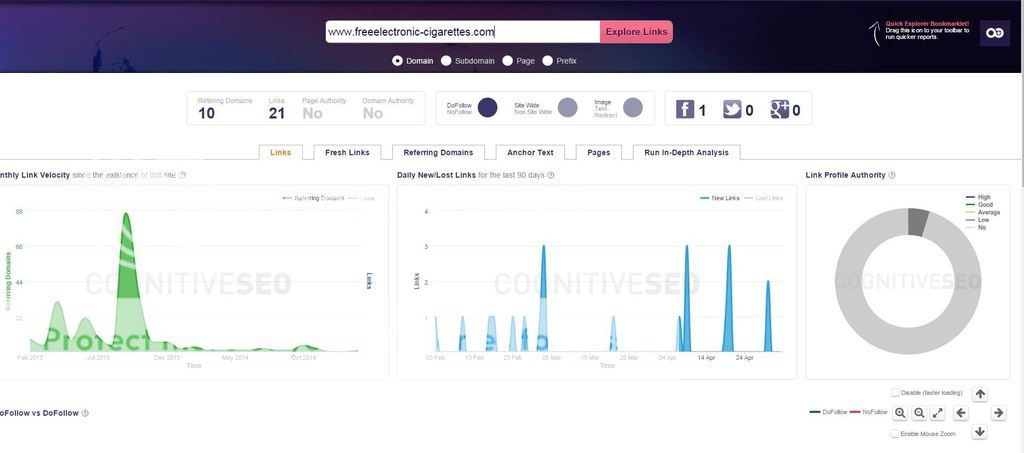Click the zoom out magnifier icon
The height and width of the screenshot is (453, 1024).
[x=919, y=413]
